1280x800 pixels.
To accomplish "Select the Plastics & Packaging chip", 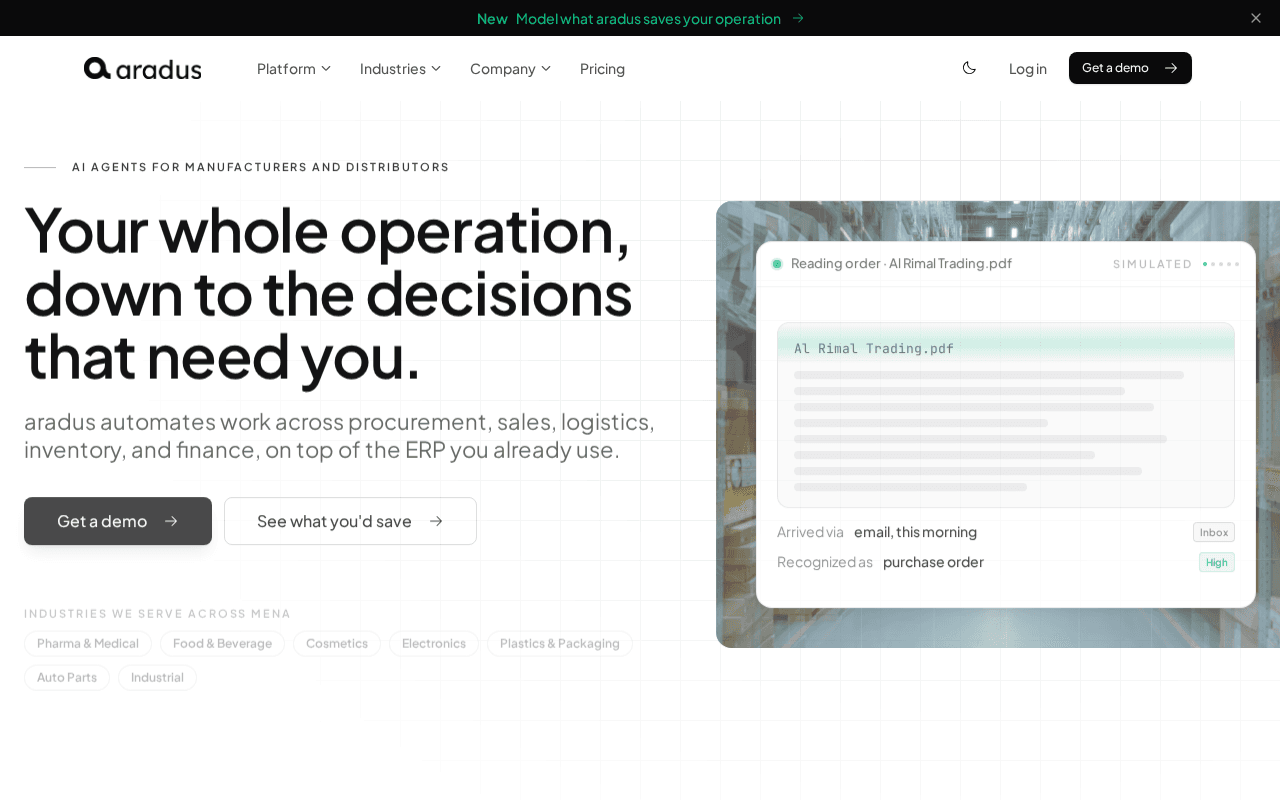I will [x=560, y=643].
